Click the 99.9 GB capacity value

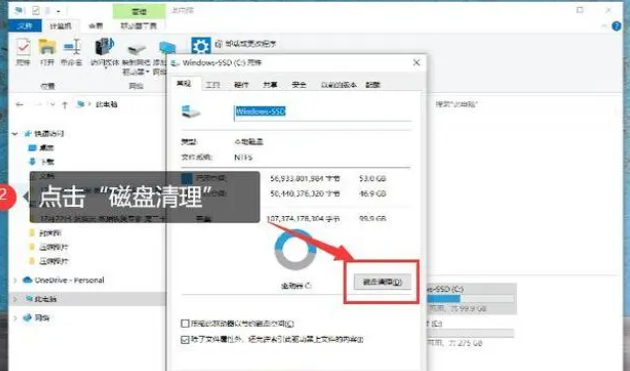372,219
